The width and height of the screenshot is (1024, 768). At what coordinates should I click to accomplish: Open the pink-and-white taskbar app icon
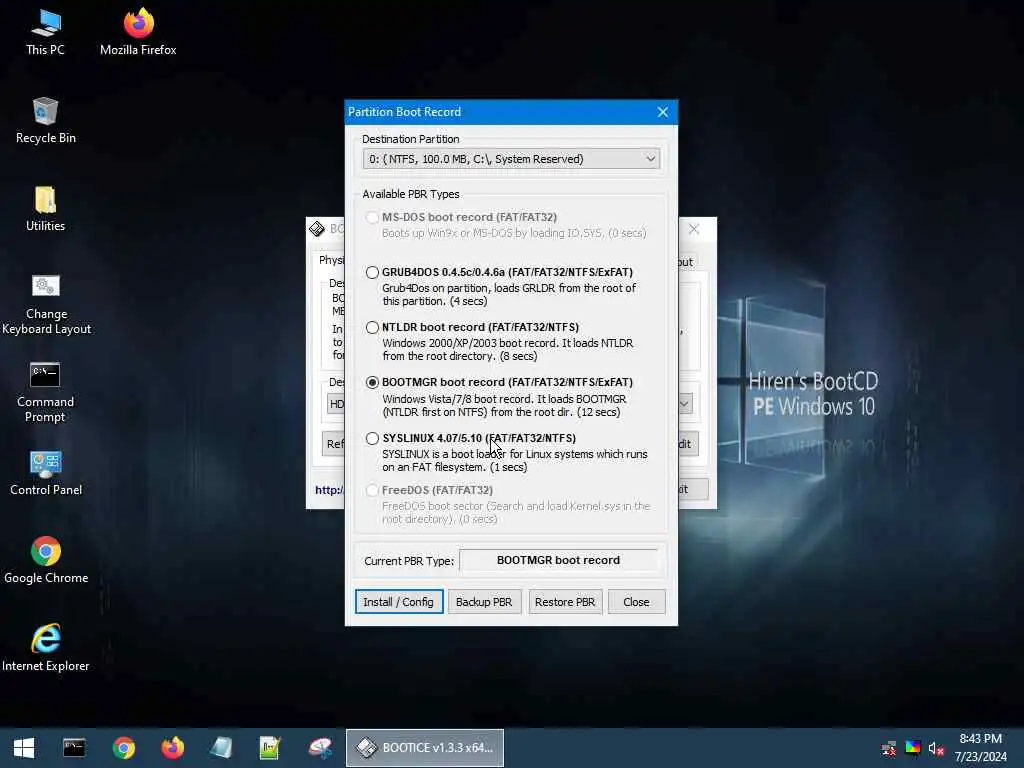pos(320,748)
